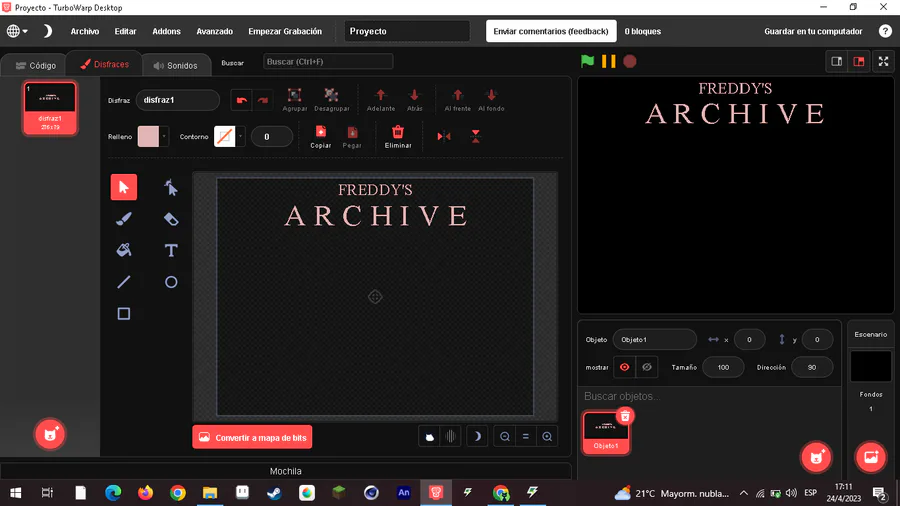This screenshot has height=506, width=900.
Task: Enter fullscreen stage mode
Action: click(x=883, y=61)
